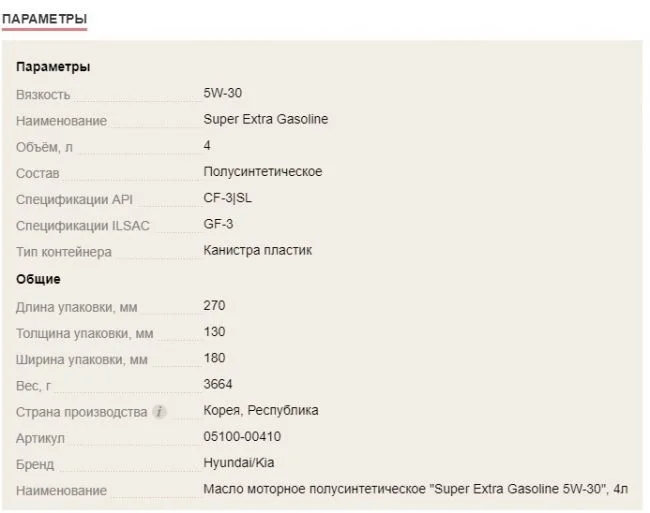This screenshot has width=650, height=513.
Task: Click the Вязкость label
Action: [43, 95]
